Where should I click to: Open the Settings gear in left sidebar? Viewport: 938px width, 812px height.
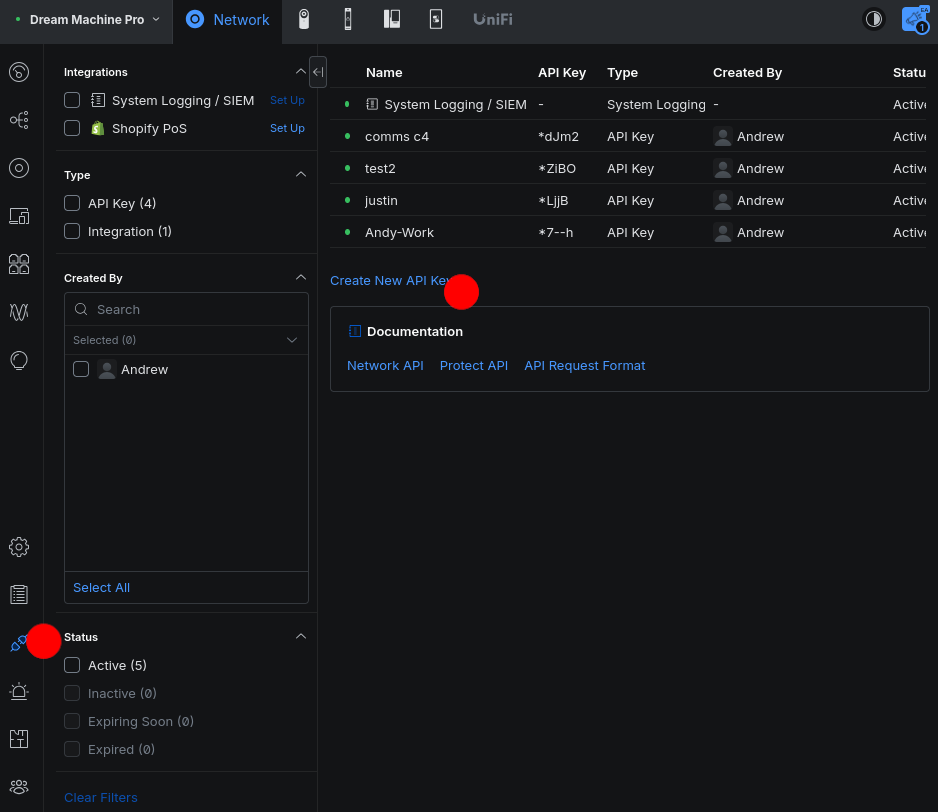[x=19, y=547]
